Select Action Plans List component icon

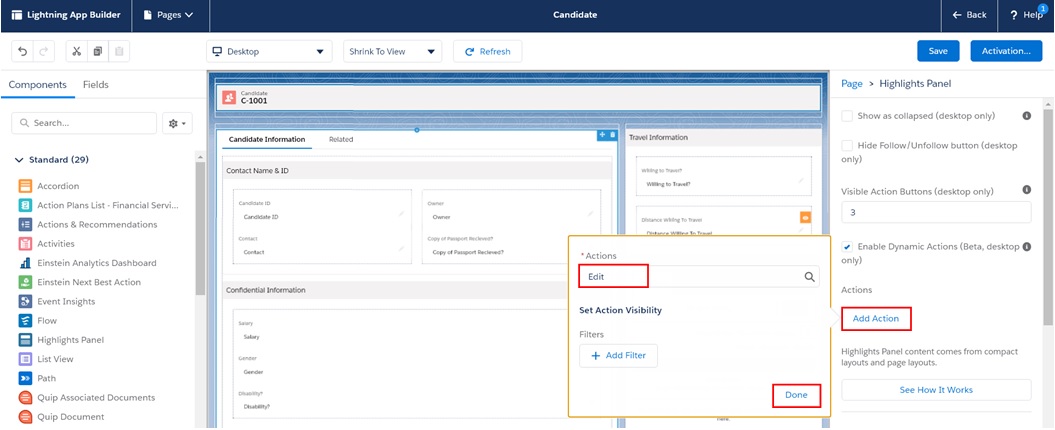[x=26, y=205]
